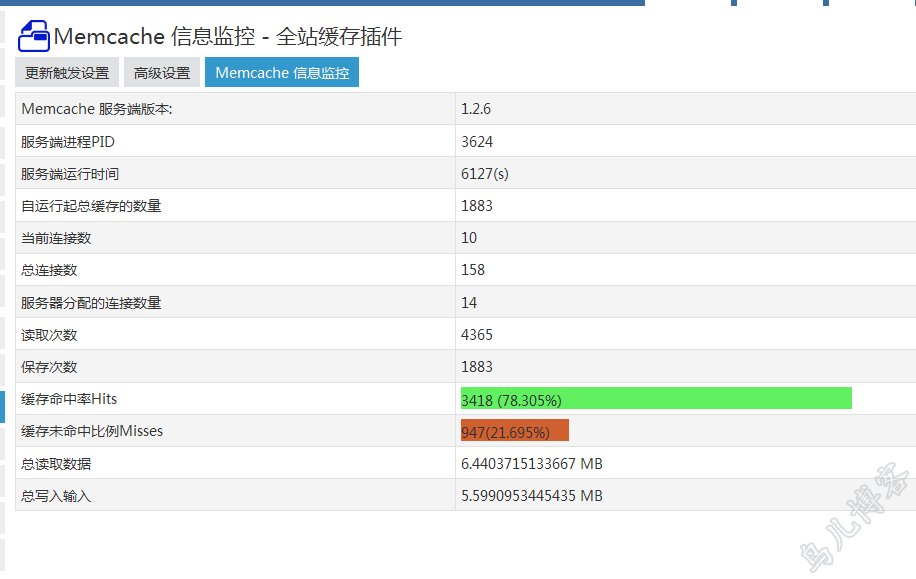The image size is (916, 579).
Task: Click the 读取次数 label
Action: [49, 335]
